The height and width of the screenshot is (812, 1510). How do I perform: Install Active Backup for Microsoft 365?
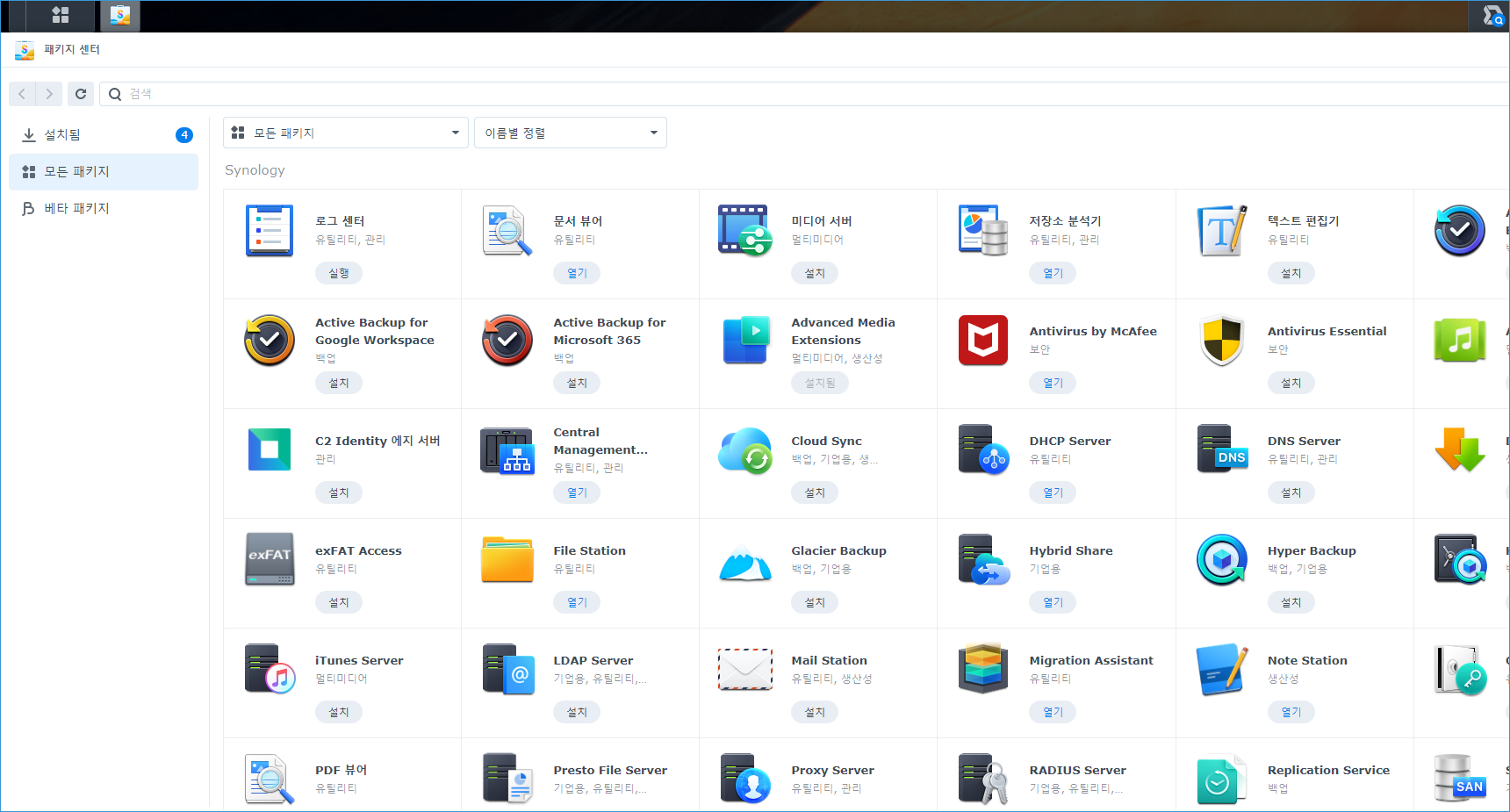(577, 383)
